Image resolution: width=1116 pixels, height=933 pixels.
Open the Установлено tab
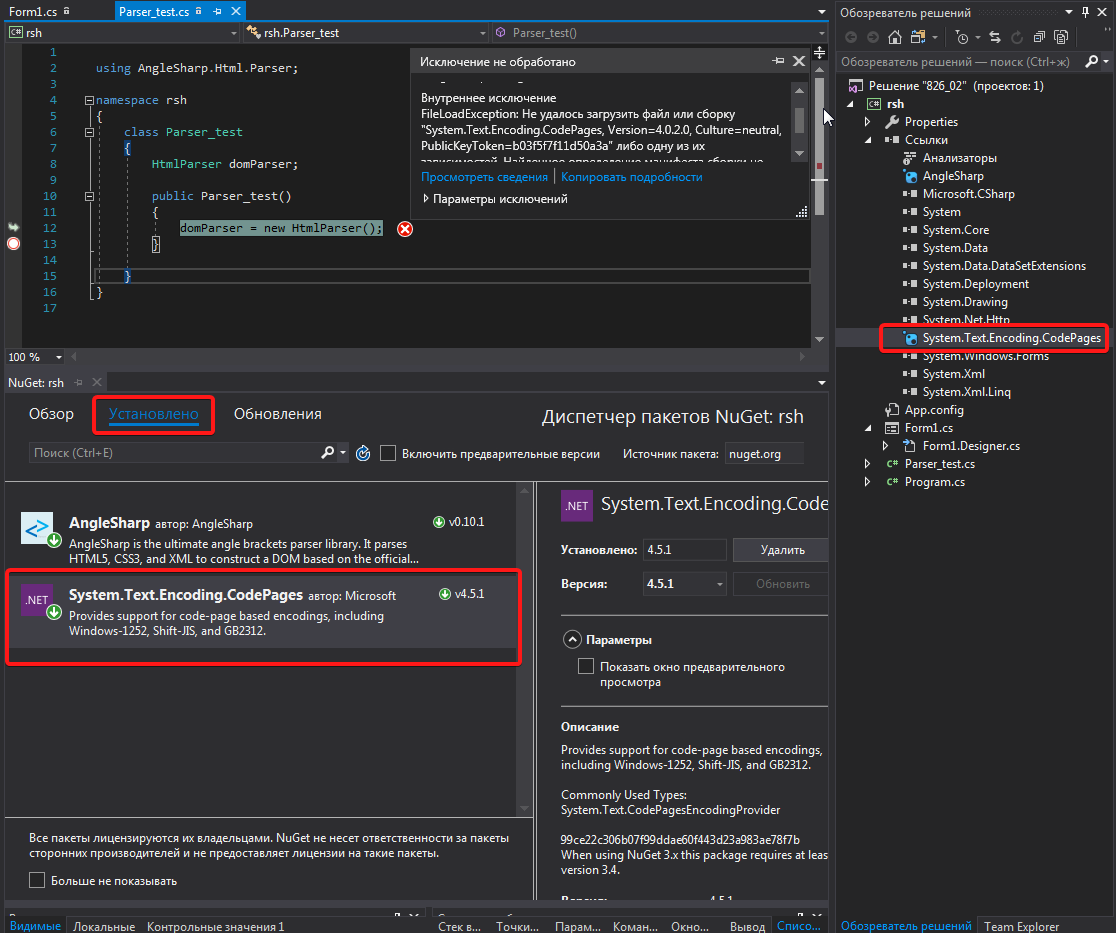point(153,413)
